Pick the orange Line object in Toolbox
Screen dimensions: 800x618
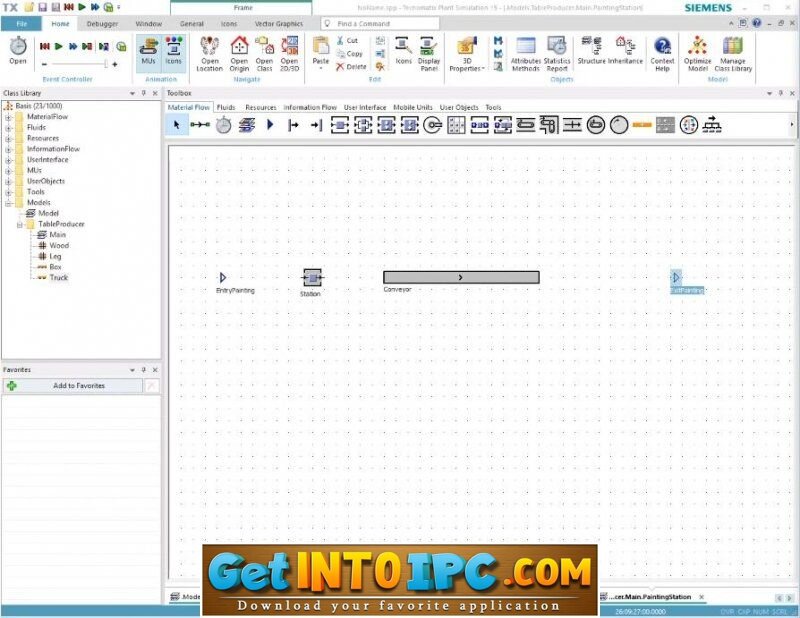pos(642,125)
